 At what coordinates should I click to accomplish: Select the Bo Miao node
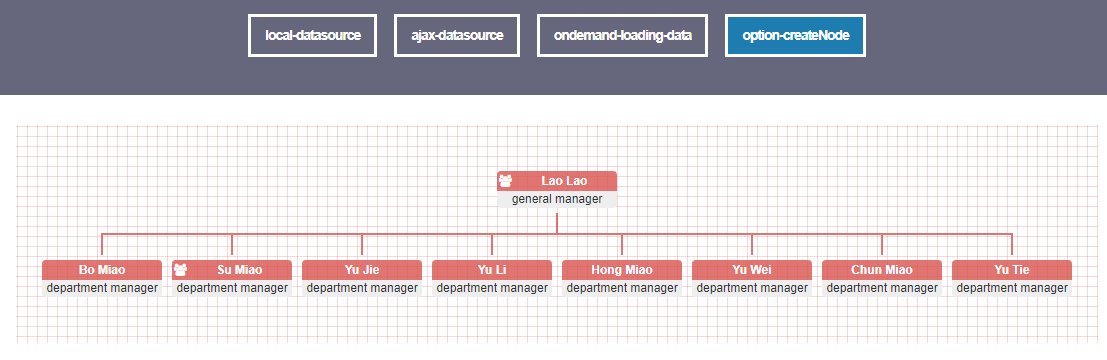pyautogui.click(x=102, y=278)
